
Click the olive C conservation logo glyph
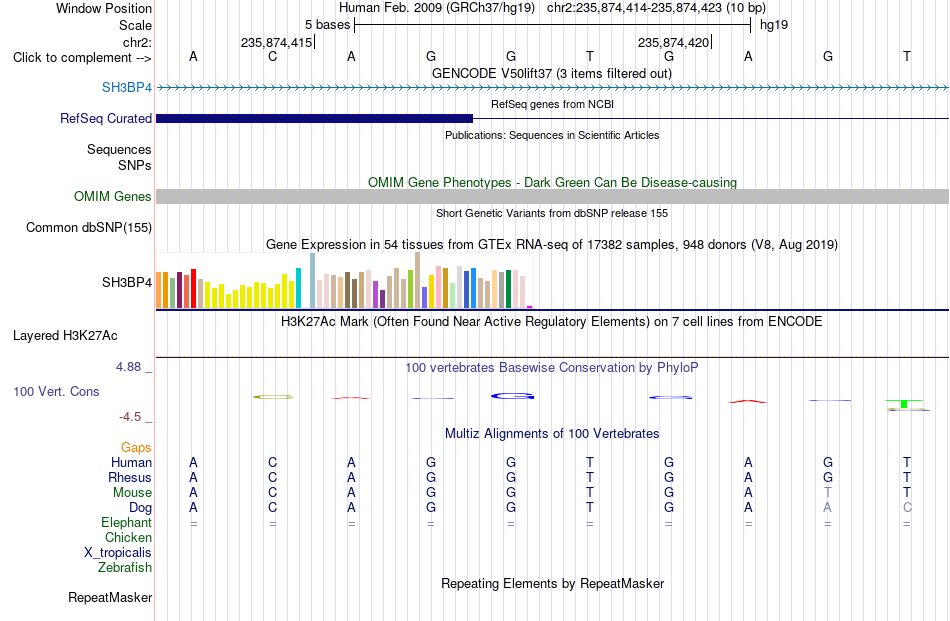tap(273, 397)
